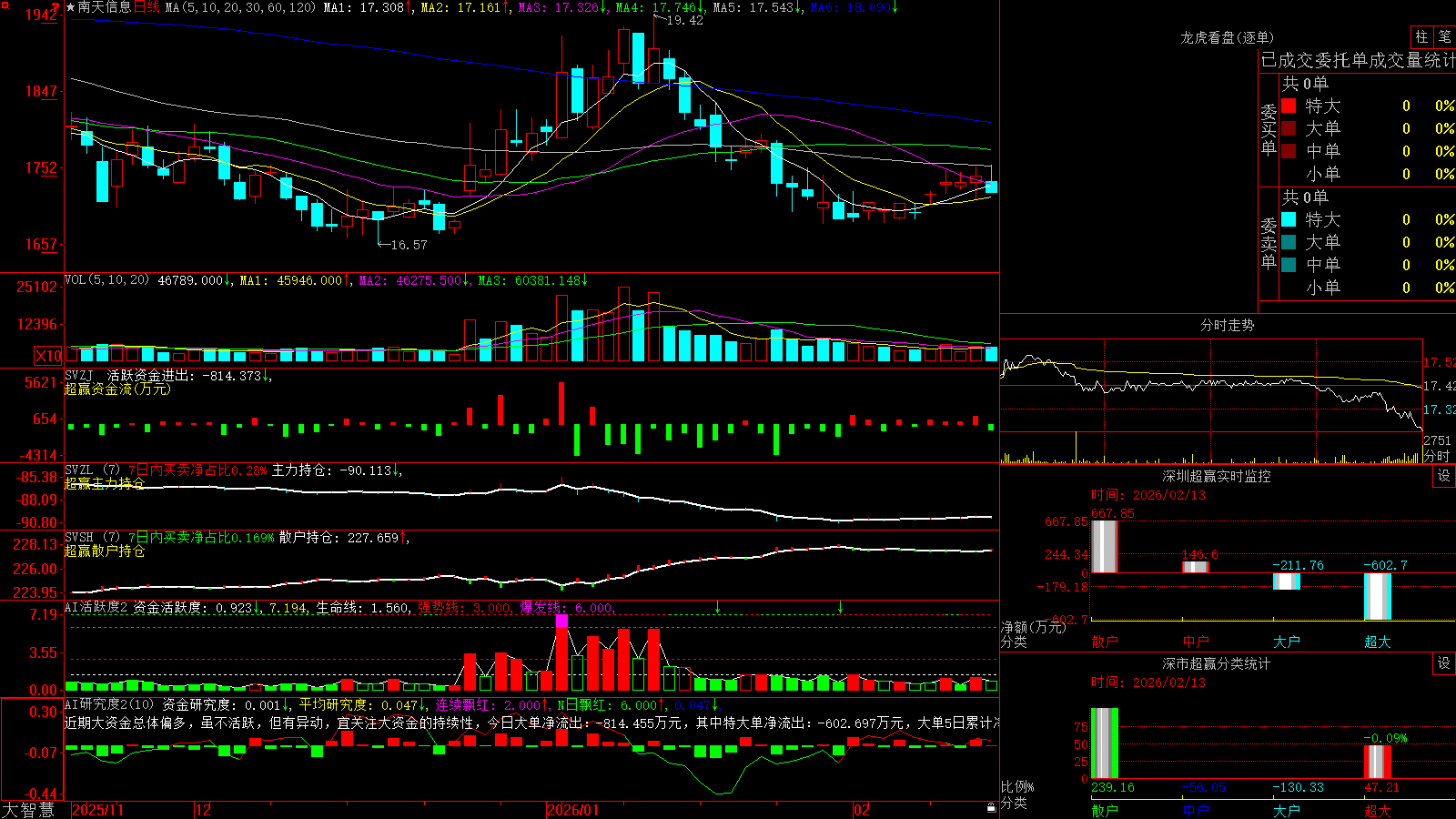Click the 深市超赢分类统计 panel title
This screenshot has height=819, width=1456.
tap(1216, 663)
